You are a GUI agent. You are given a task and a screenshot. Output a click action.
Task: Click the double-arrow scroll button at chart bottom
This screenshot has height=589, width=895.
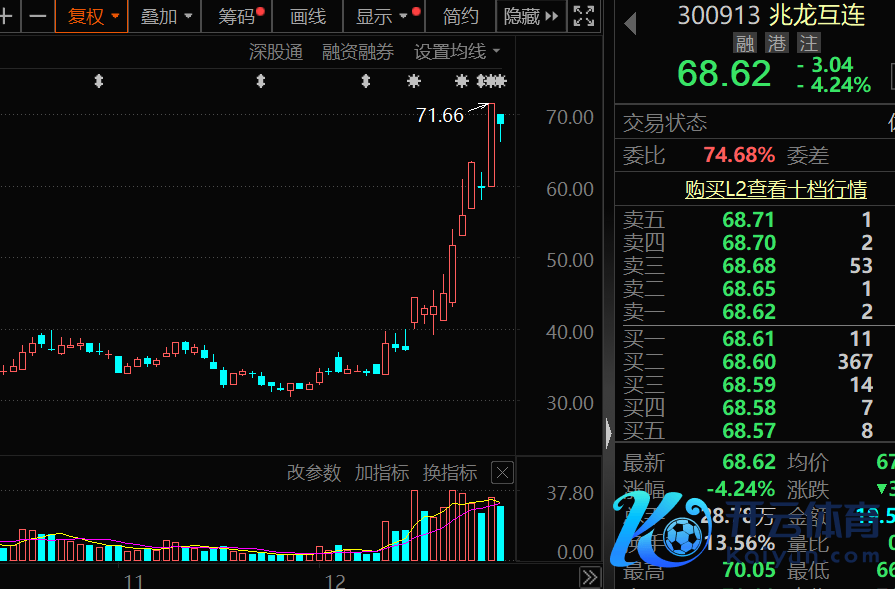590,577
